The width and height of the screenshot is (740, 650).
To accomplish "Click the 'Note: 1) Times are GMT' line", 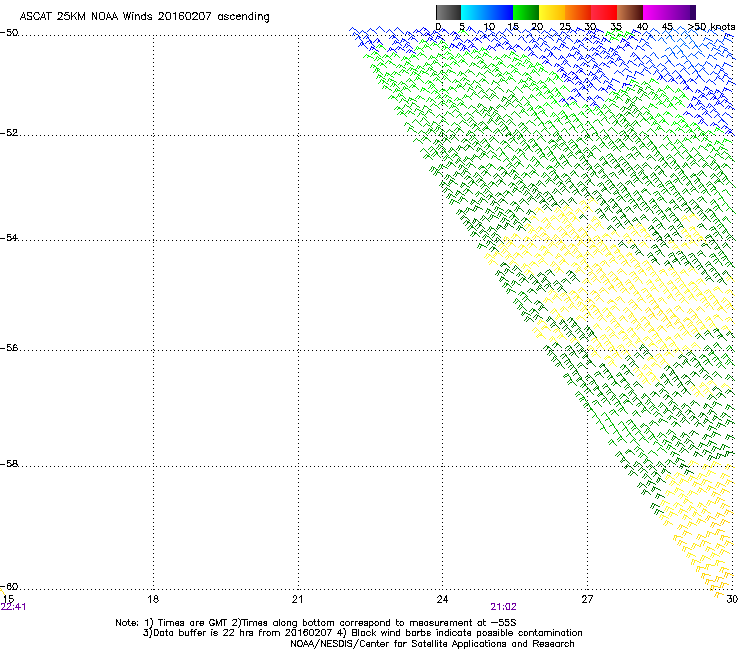I will click(x=315, y=623).
